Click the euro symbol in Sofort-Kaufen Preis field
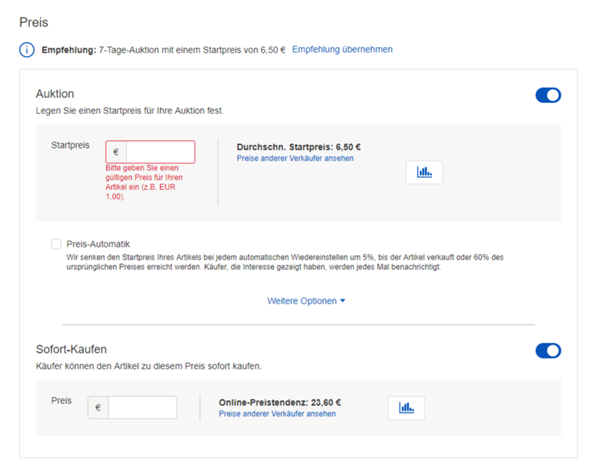 [98, 407]
